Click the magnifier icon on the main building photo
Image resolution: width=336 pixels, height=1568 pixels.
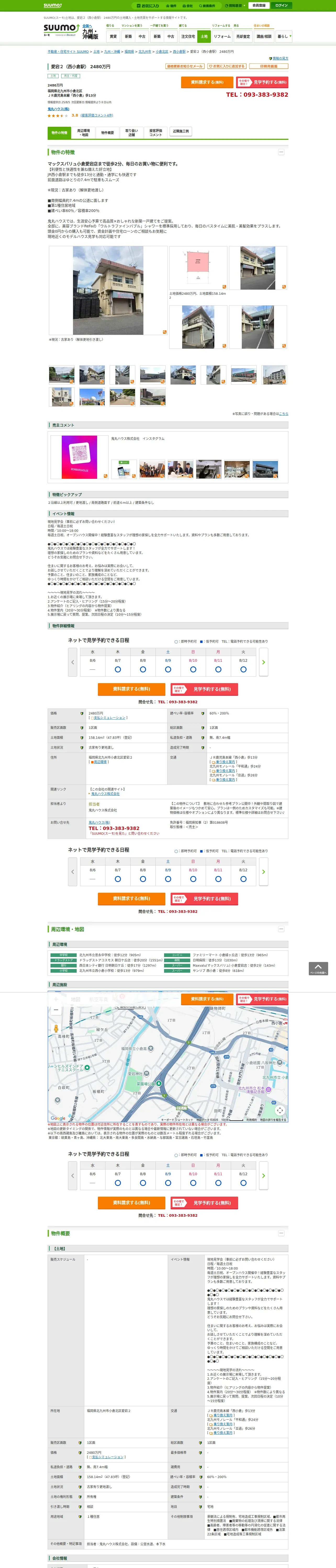pyautogui.click(x=164, y=332)
